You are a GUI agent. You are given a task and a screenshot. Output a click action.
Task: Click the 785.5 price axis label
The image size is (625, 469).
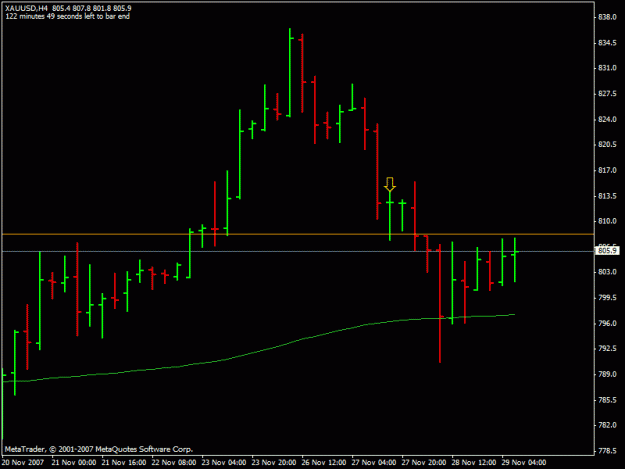[x=607, y=400]
